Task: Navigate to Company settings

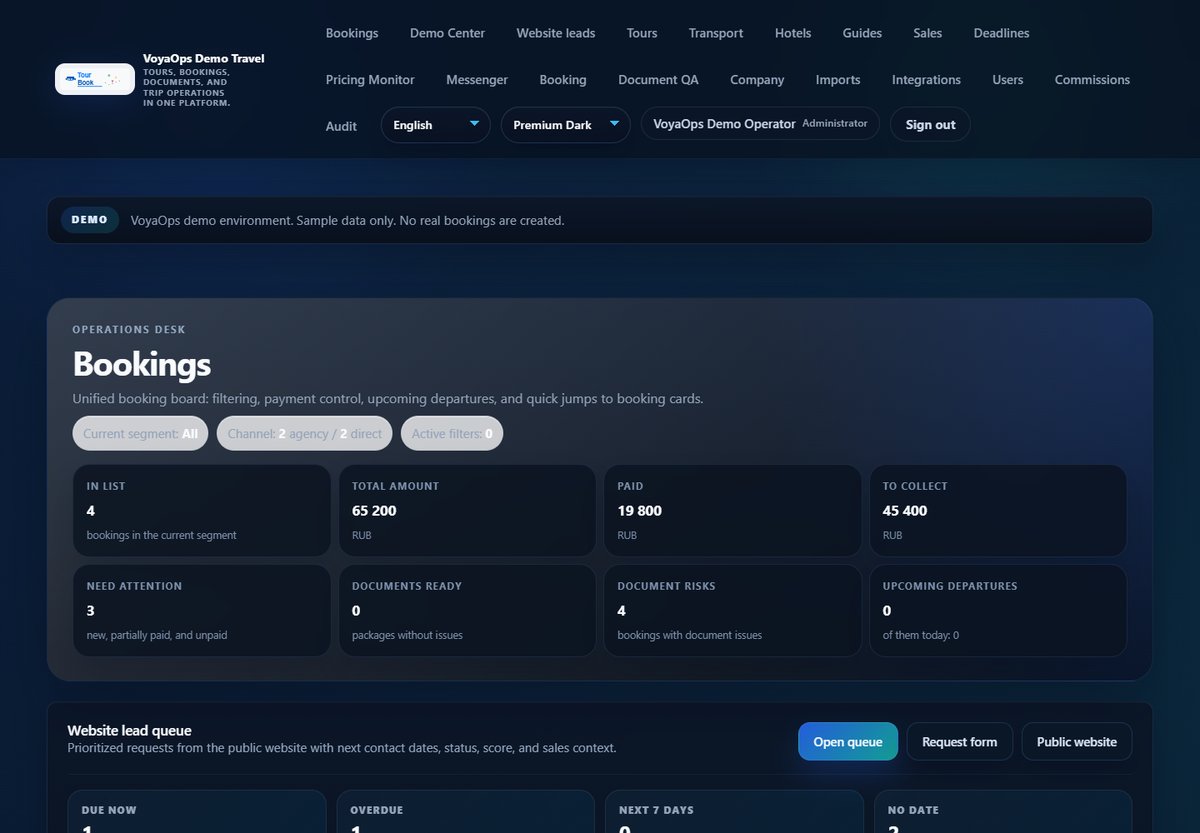Action: tap(757, 80)
